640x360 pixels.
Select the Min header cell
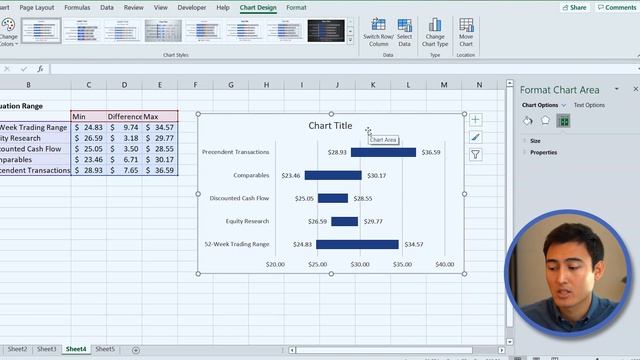tap(89, 117)
